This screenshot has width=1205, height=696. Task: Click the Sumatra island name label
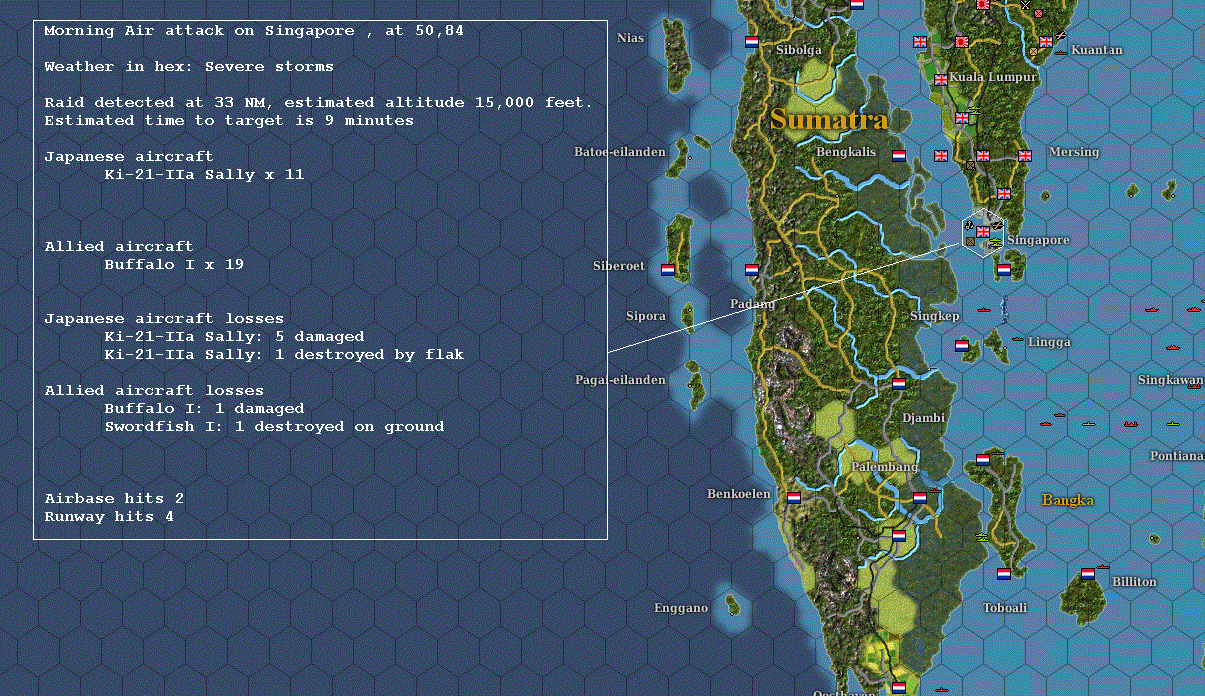click(x=829, y=120)
